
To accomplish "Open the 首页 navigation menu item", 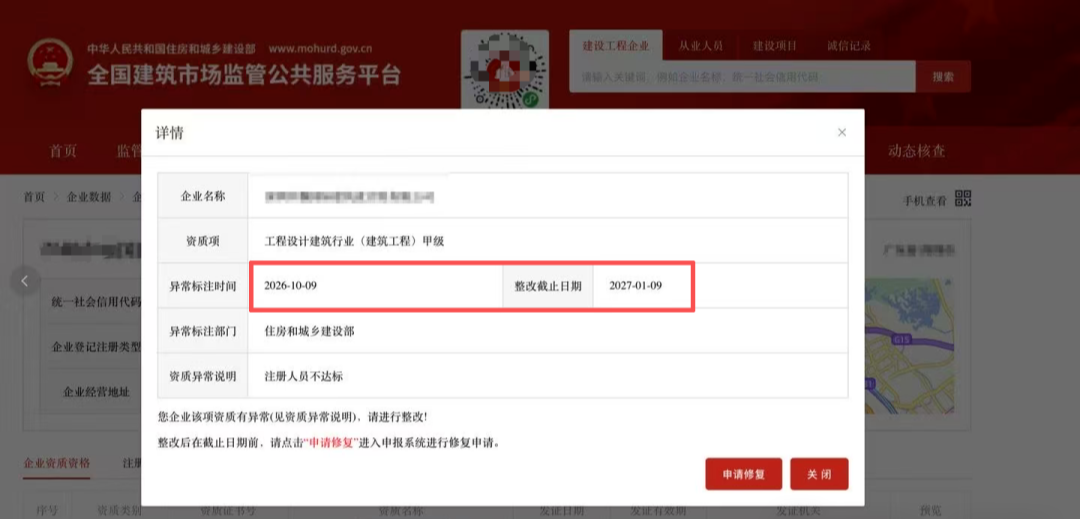I will [63, 151].
